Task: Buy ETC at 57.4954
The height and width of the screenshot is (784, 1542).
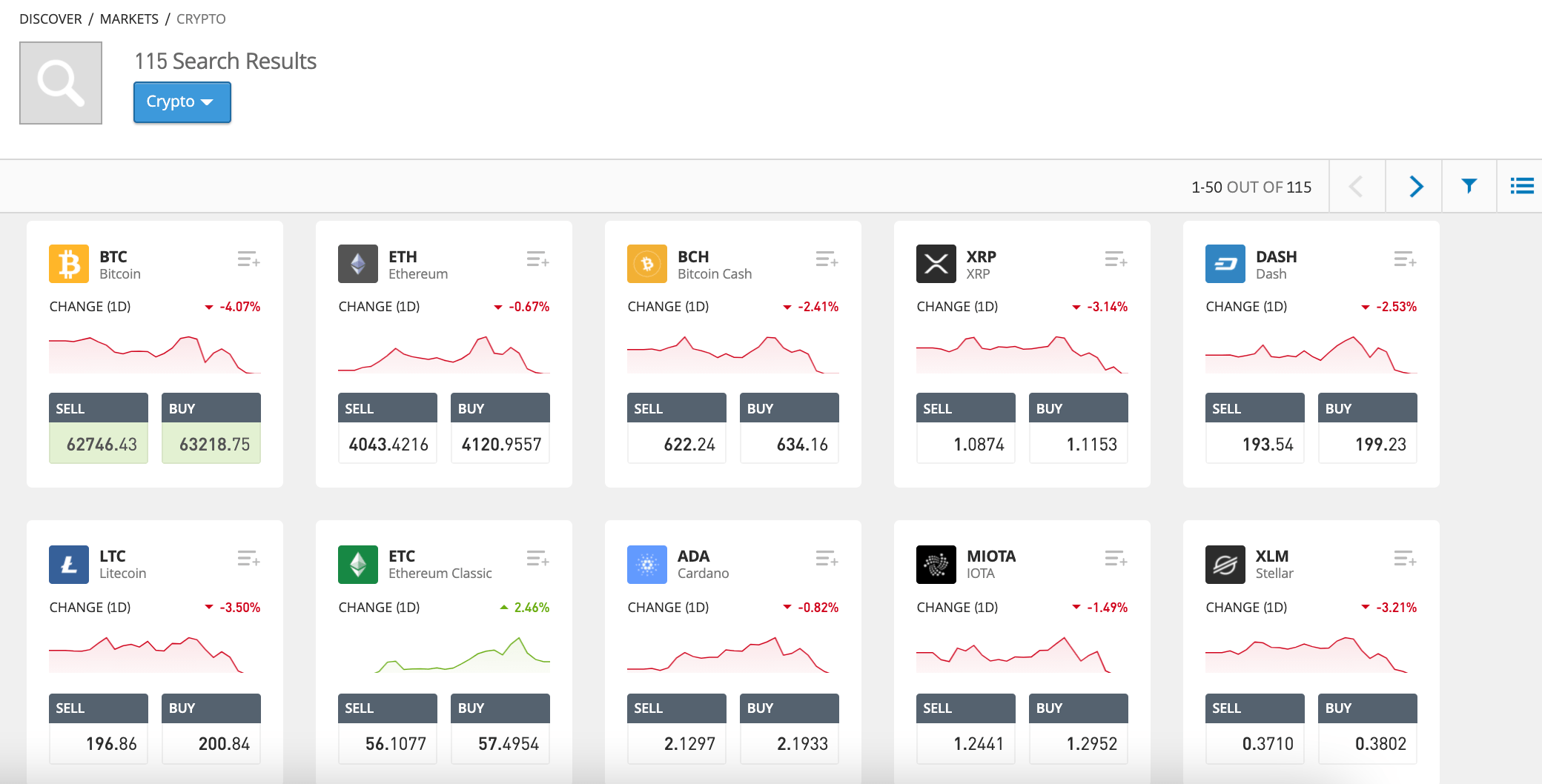Action: (500, 728)
